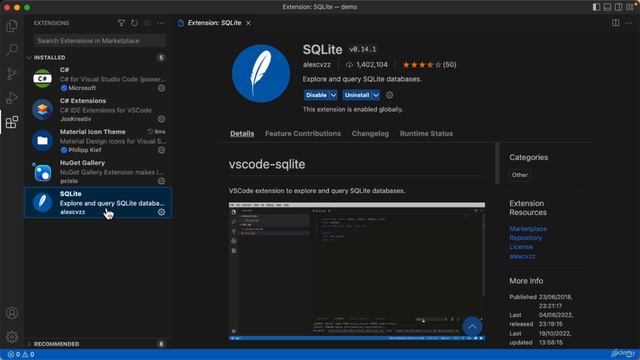This screenshot has width=640, height=360.
Task: Open the Marketplace resource link
Action: (528, 229)
